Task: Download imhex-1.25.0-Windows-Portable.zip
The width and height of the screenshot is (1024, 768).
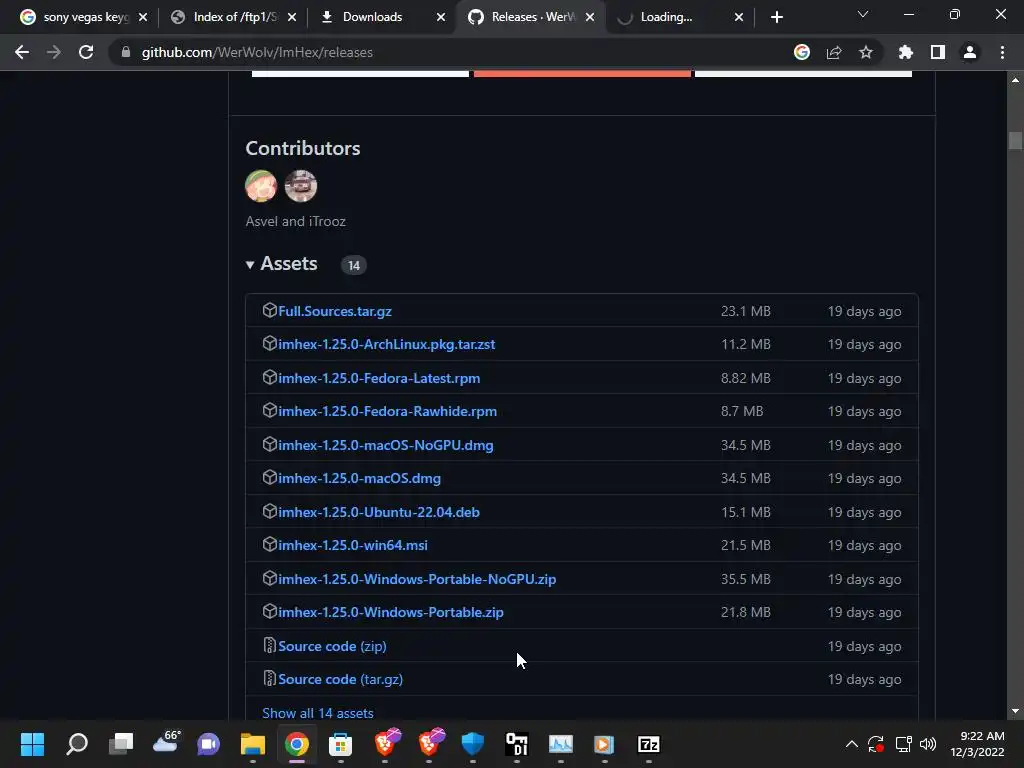Action: tap(391, 613)
